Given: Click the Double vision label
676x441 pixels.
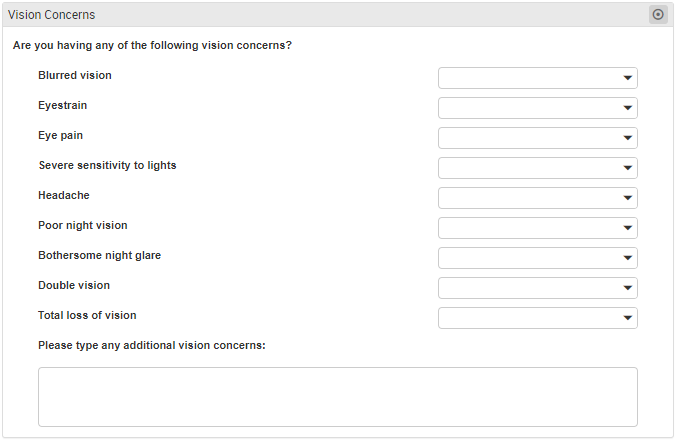Looking at the screenshot, I should coord(74,285).
